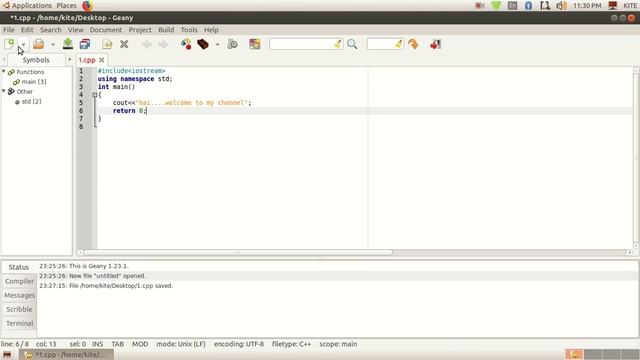This screenshot has height=360, width=640.
Task: Select std [2] in symbols tree
Action: click(31, 101)
